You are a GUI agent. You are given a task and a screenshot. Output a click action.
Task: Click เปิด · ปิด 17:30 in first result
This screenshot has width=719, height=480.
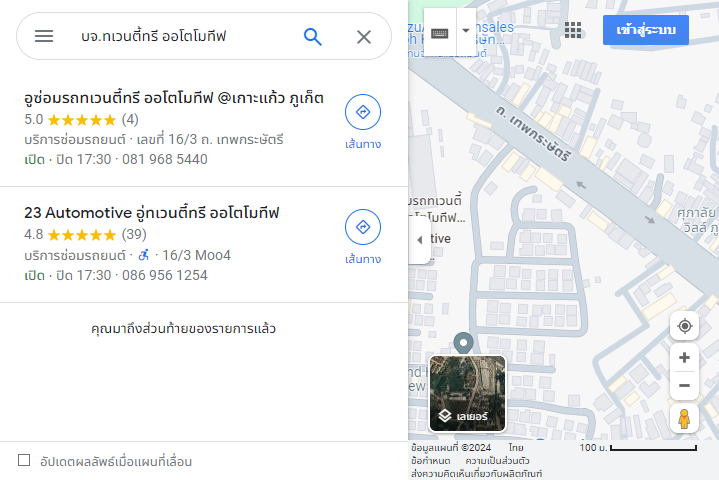pos(68,160)
